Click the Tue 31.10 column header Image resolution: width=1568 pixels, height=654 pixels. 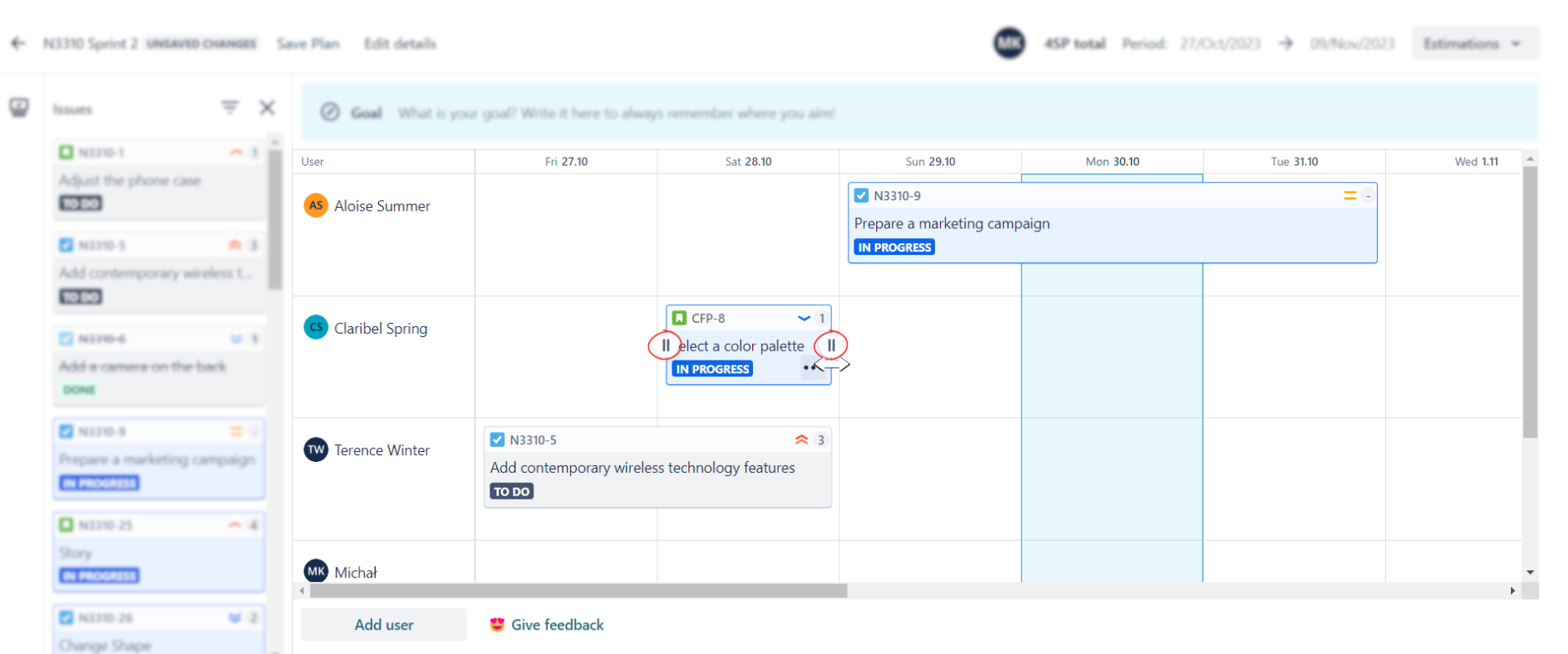click(1294, 162)
